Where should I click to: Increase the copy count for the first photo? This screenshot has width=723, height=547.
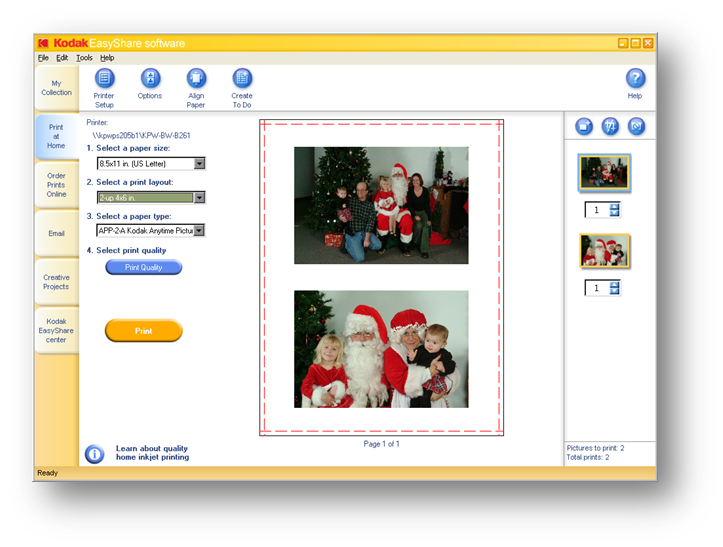(x=615, y=206)
